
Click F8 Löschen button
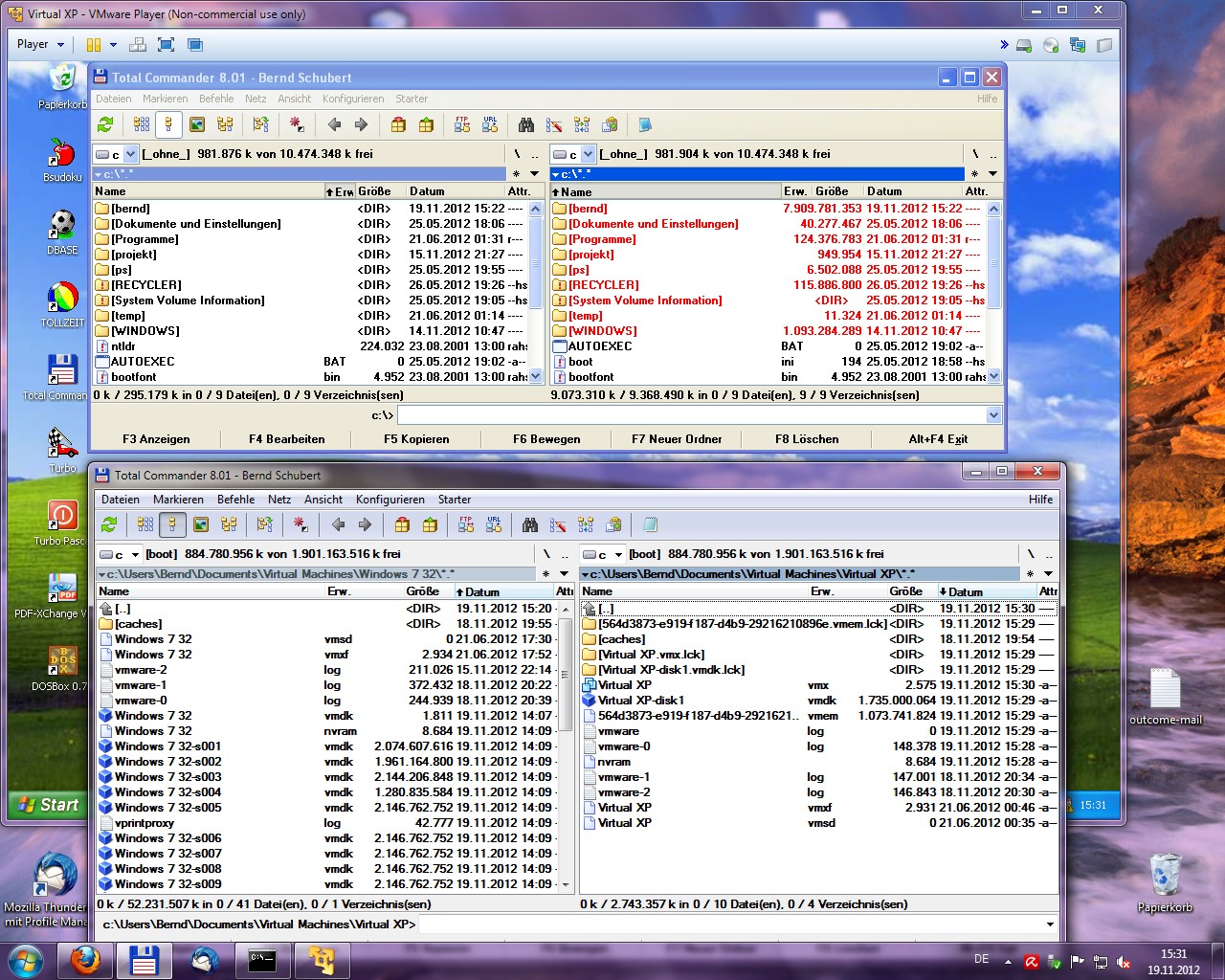(807, 439)
